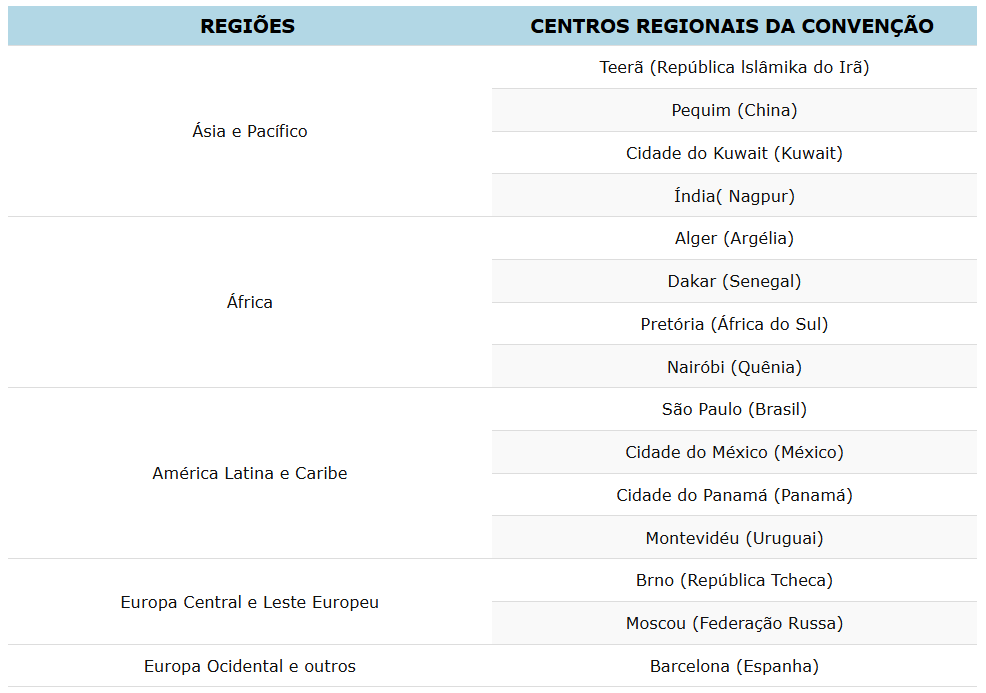Click the Teerã (República Islâmika do Irã) row
Viewport: 986px width, 693px height.
click(734, 68)
